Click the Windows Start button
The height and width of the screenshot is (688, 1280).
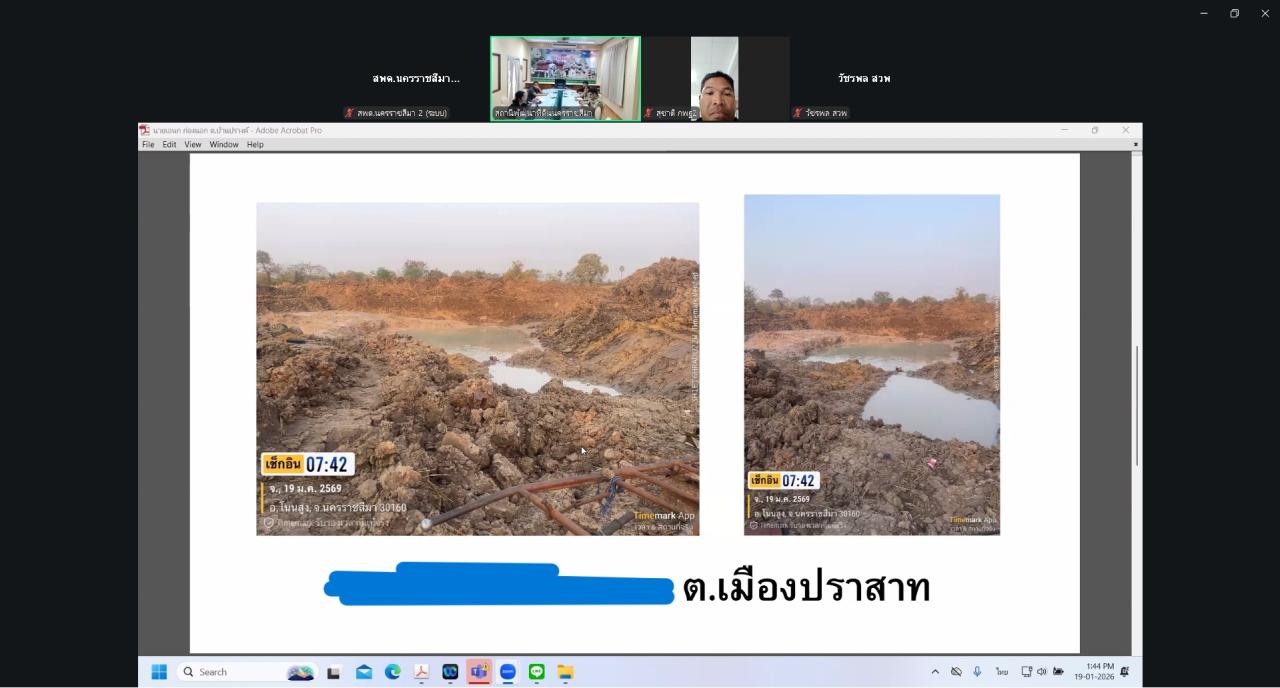coord(159,672)
